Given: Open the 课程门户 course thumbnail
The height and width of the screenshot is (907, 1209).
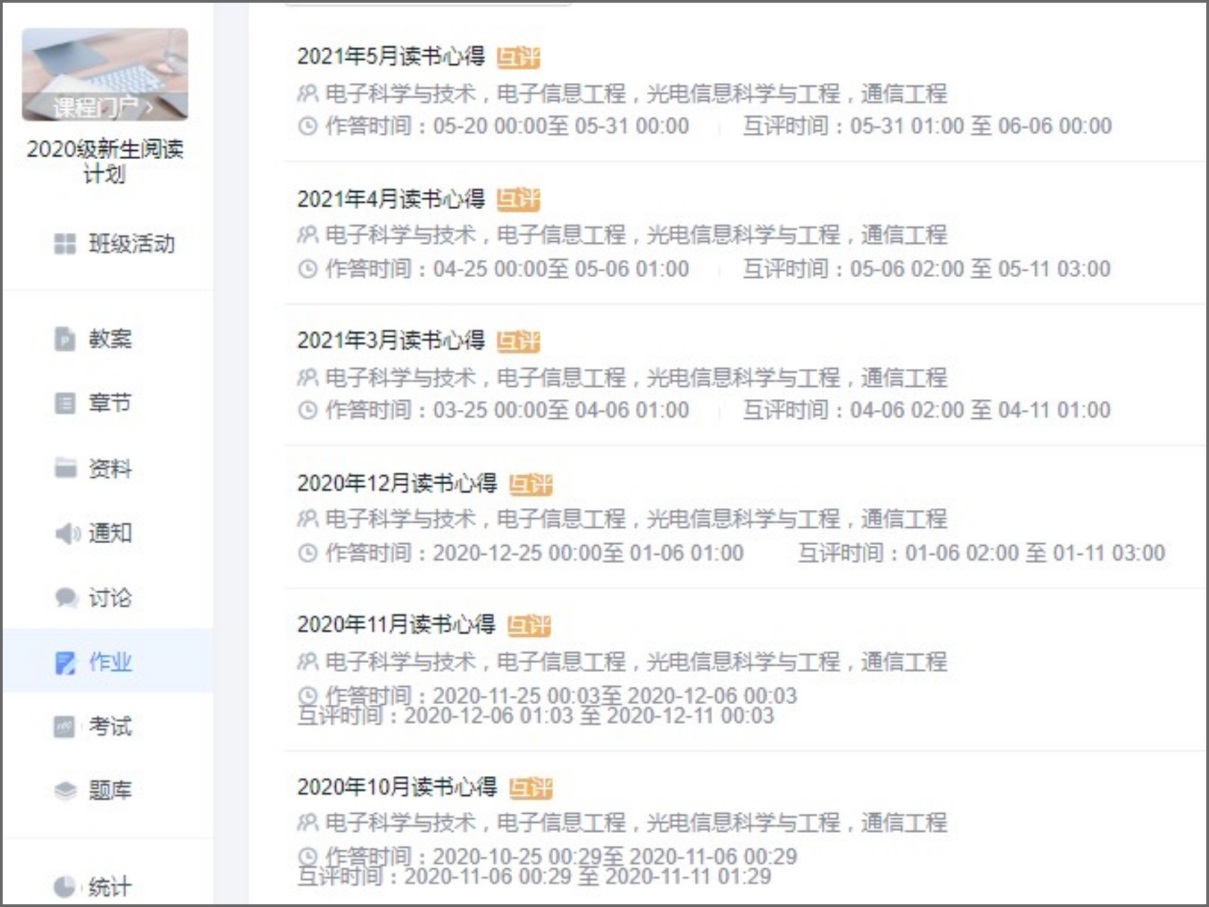Looking at the screenshot, I should pos(105,74).
